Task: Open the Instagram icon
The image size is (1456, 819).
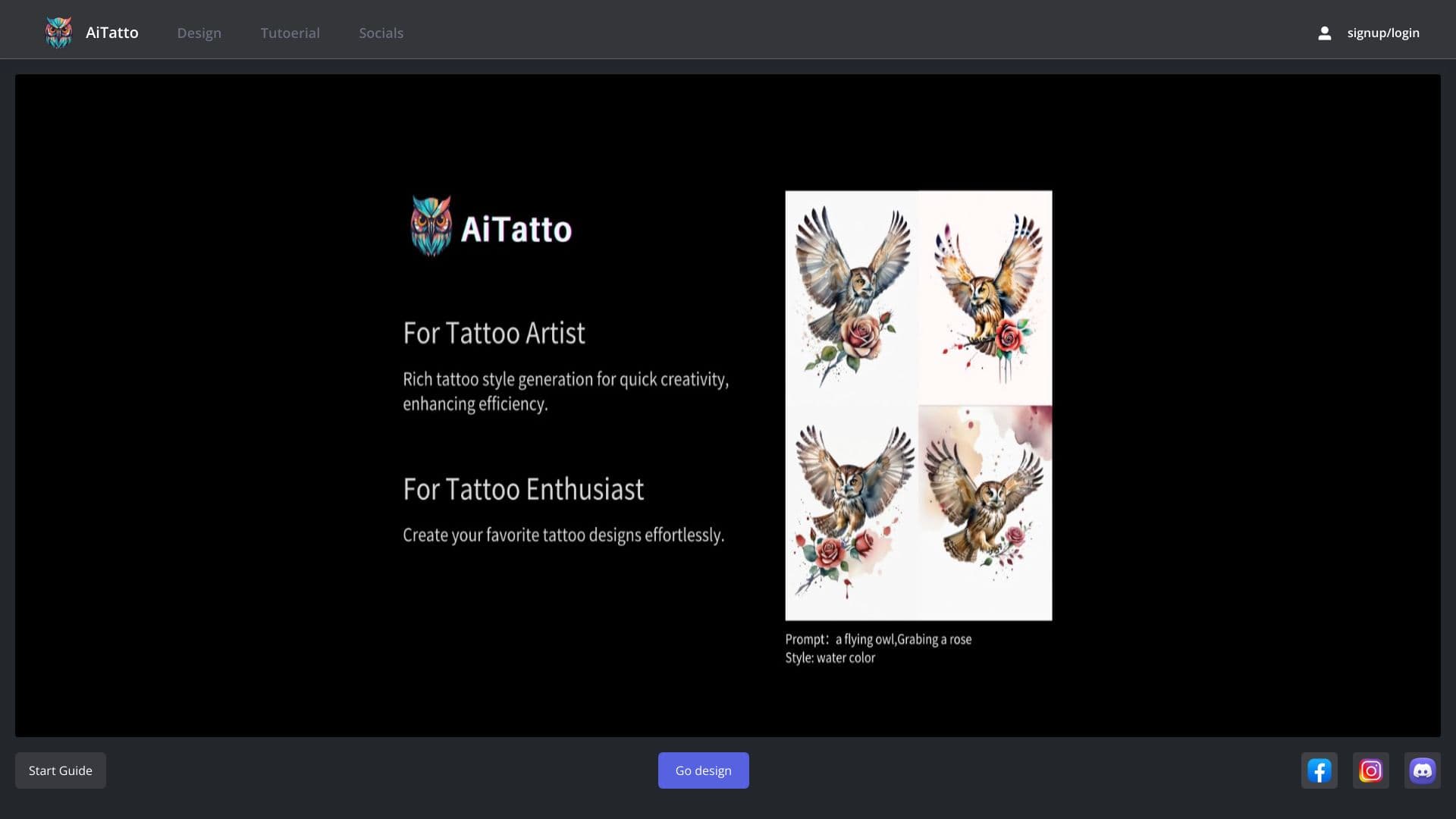Action: 1371,770
